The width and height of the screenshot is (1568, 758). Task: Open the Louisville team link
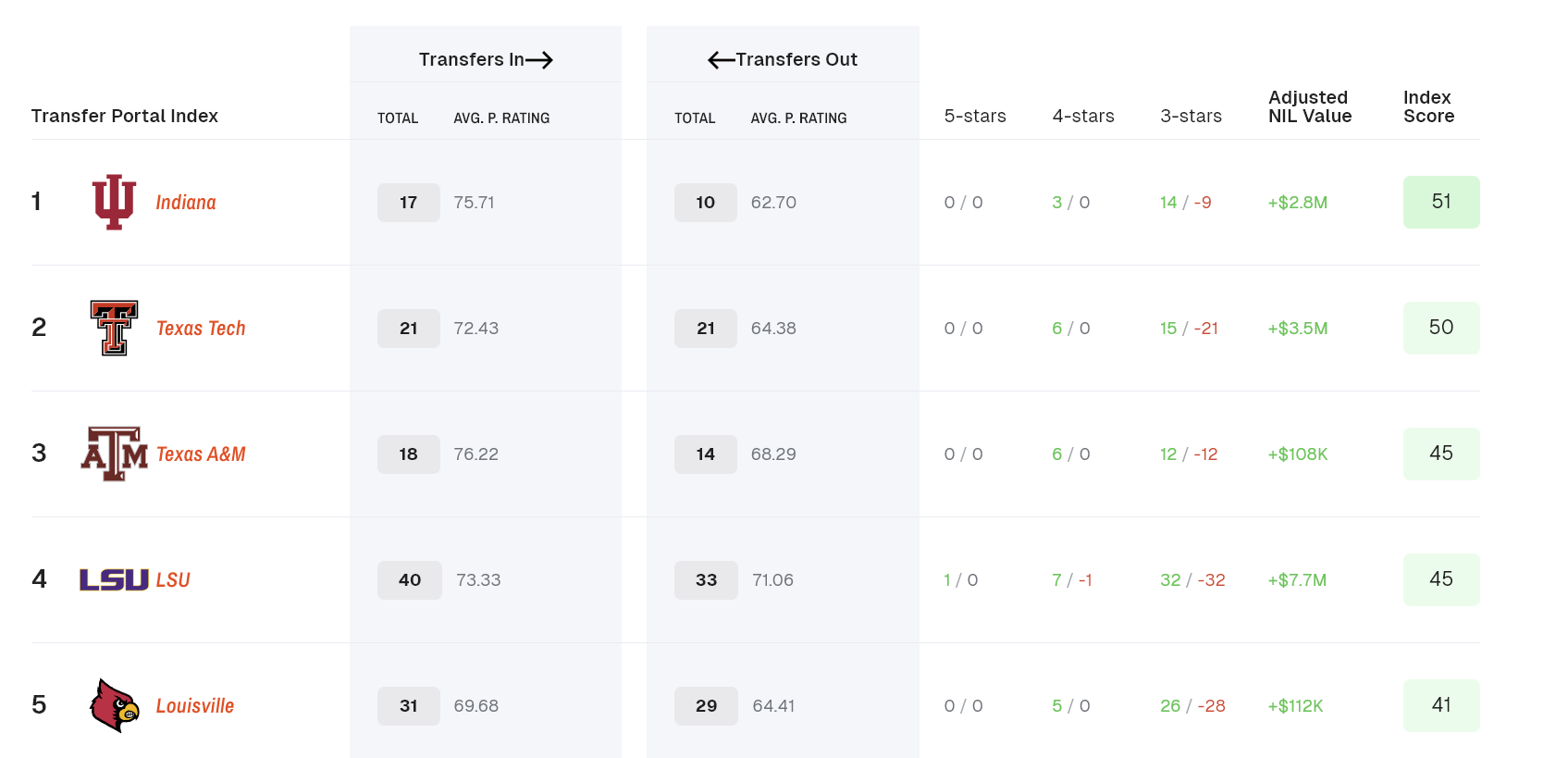click(x=195, y=706)
